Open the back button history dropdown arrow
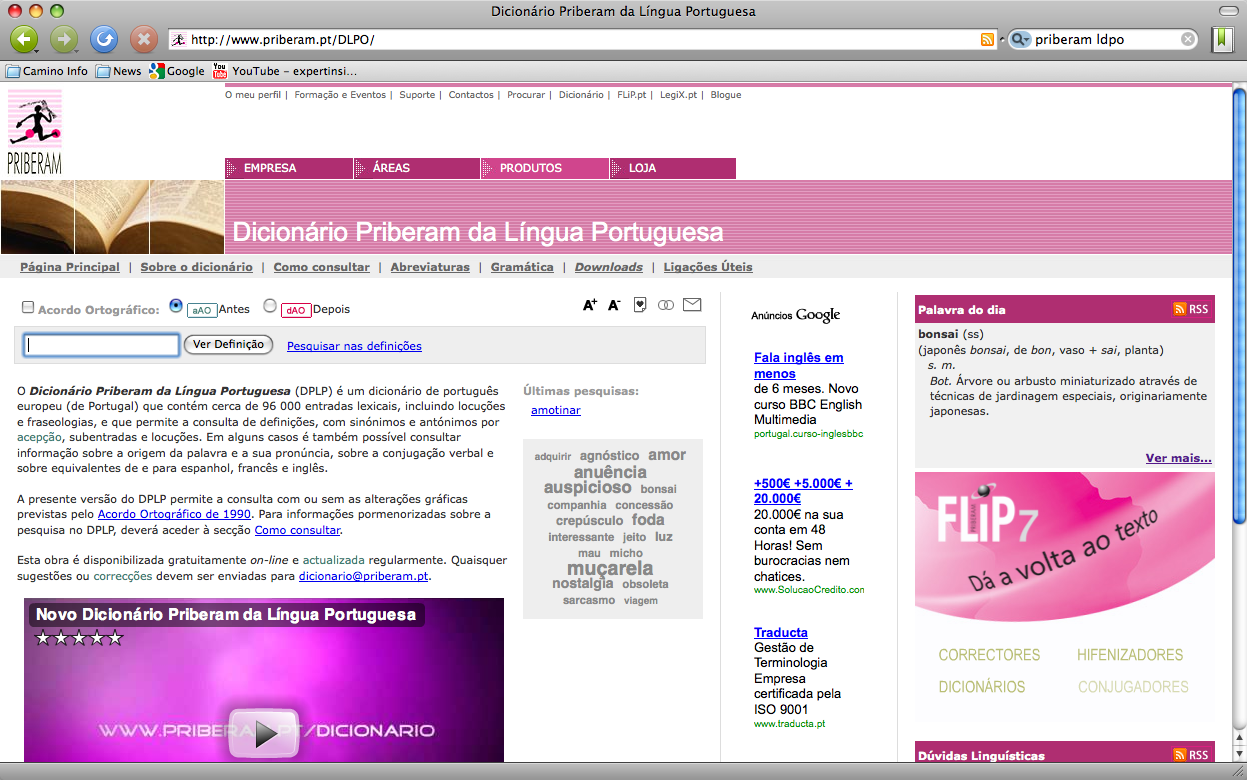1247x780 pixels. 36,50
